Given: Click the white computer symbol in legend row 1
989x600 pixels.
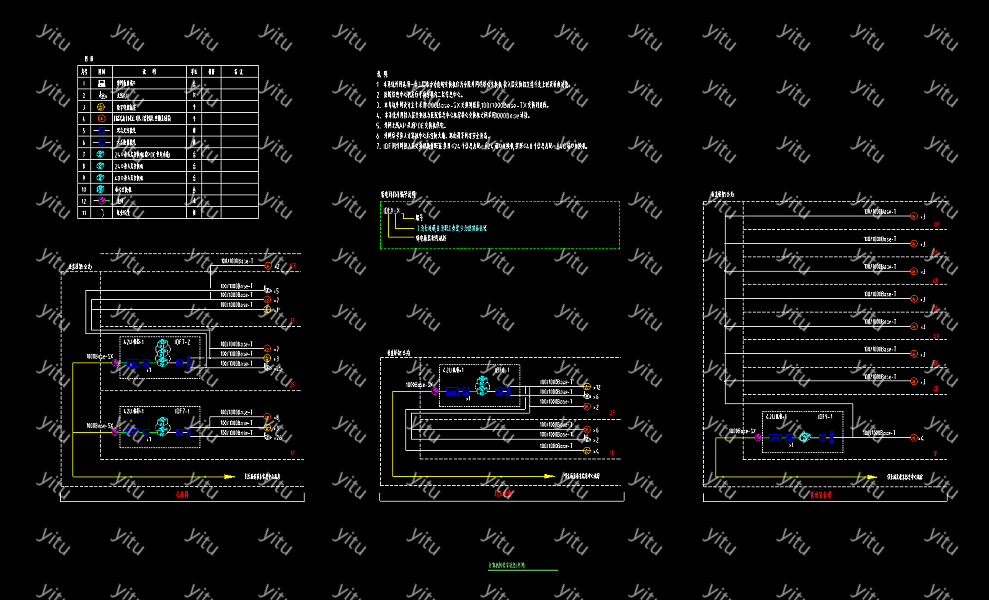Looking at the screenshot, I should [101, 83].
